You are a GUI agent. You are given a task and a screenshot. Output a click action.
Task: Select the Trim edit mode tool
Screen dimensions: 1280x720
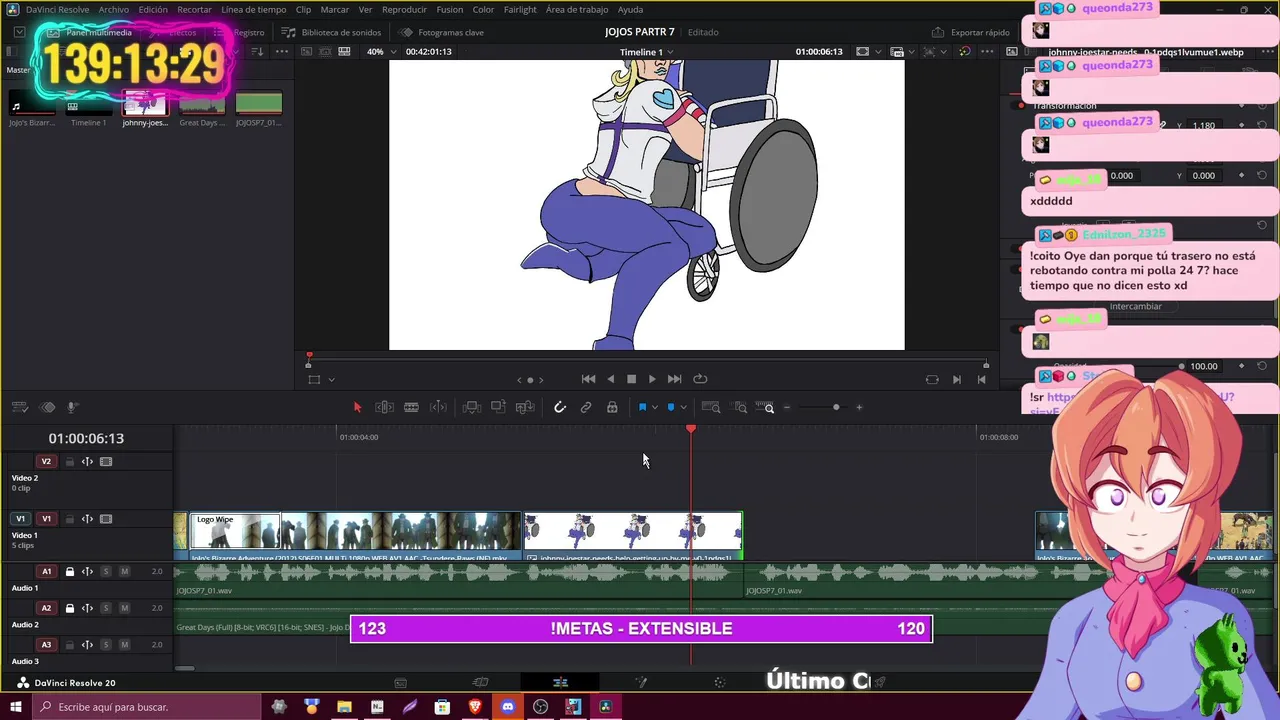[x=384, y=407]
